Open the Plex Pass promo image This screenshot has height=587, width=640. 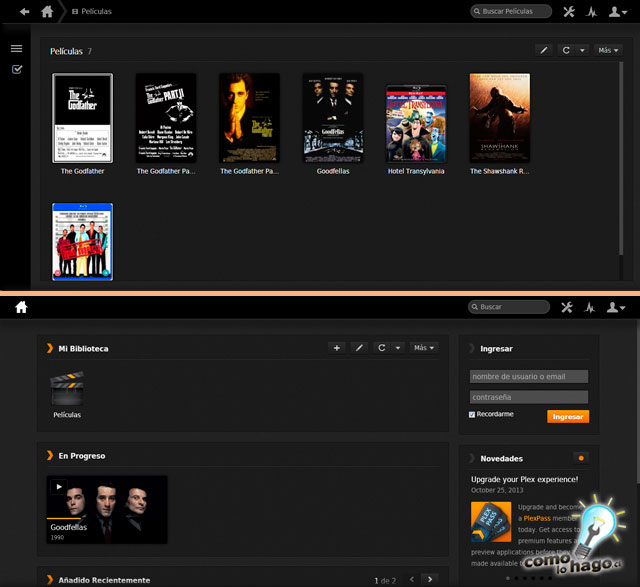tap(491, 522)
